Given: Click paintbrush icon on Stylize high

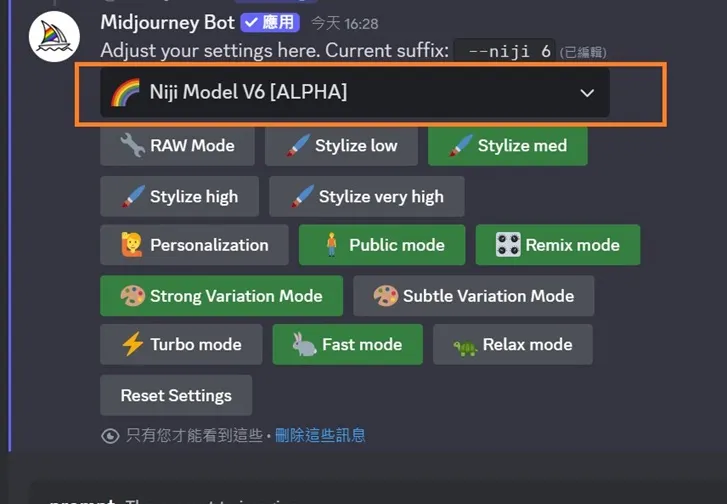Looking at the screenshot, I should [x=133, y=197].
